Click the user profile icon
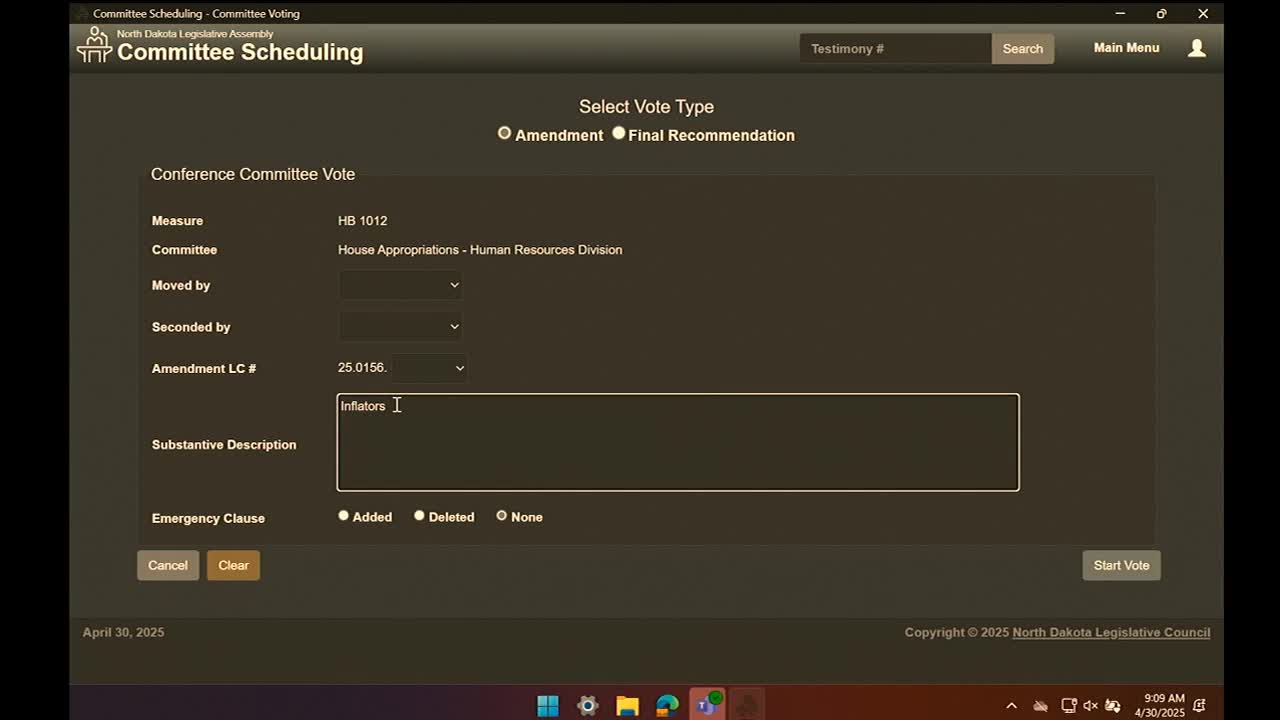1280x720 pixels. pos(1196,48)
